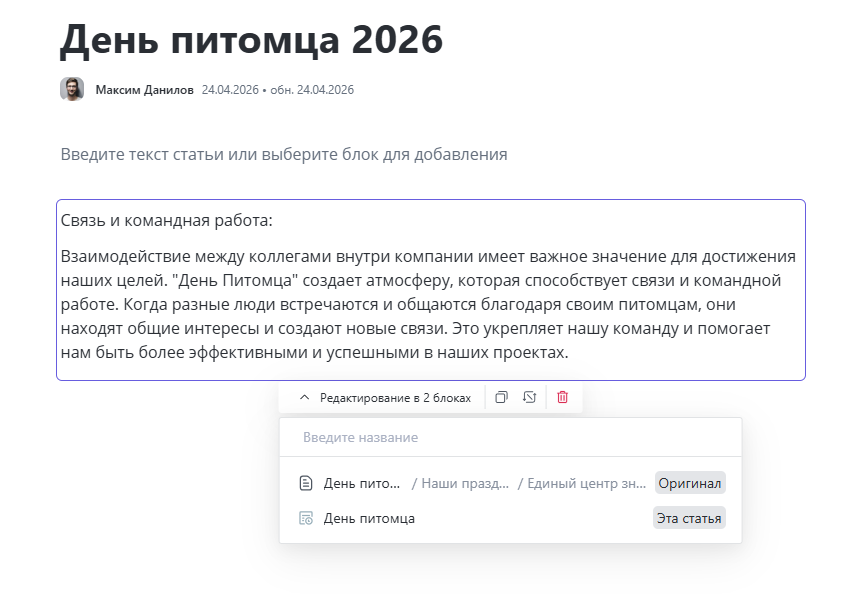Click the duplicate blocks icon
Screen dimensions: 850x597
point(502,397)
